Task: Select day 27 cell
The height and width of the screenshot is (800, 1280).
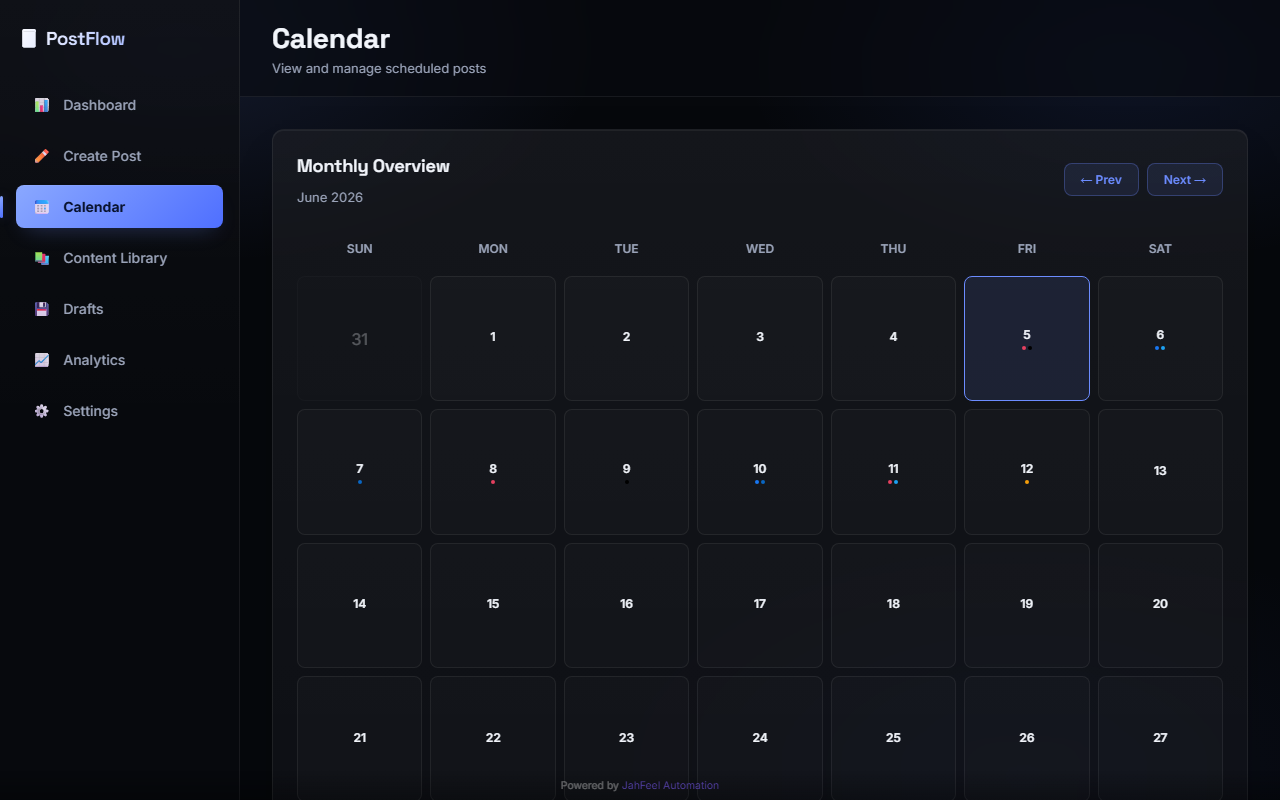Action: tap(1160, 738)
